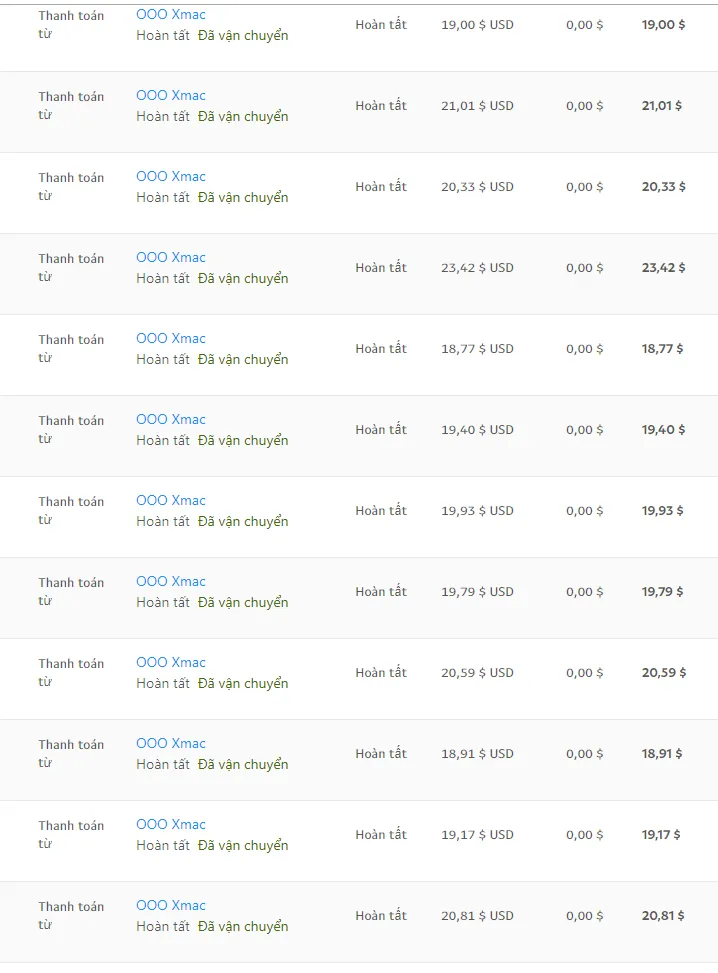Click OOO Xmac in the 20,33 $ transaction
This screenshot has height=973, width=718.
click(171, 177)
